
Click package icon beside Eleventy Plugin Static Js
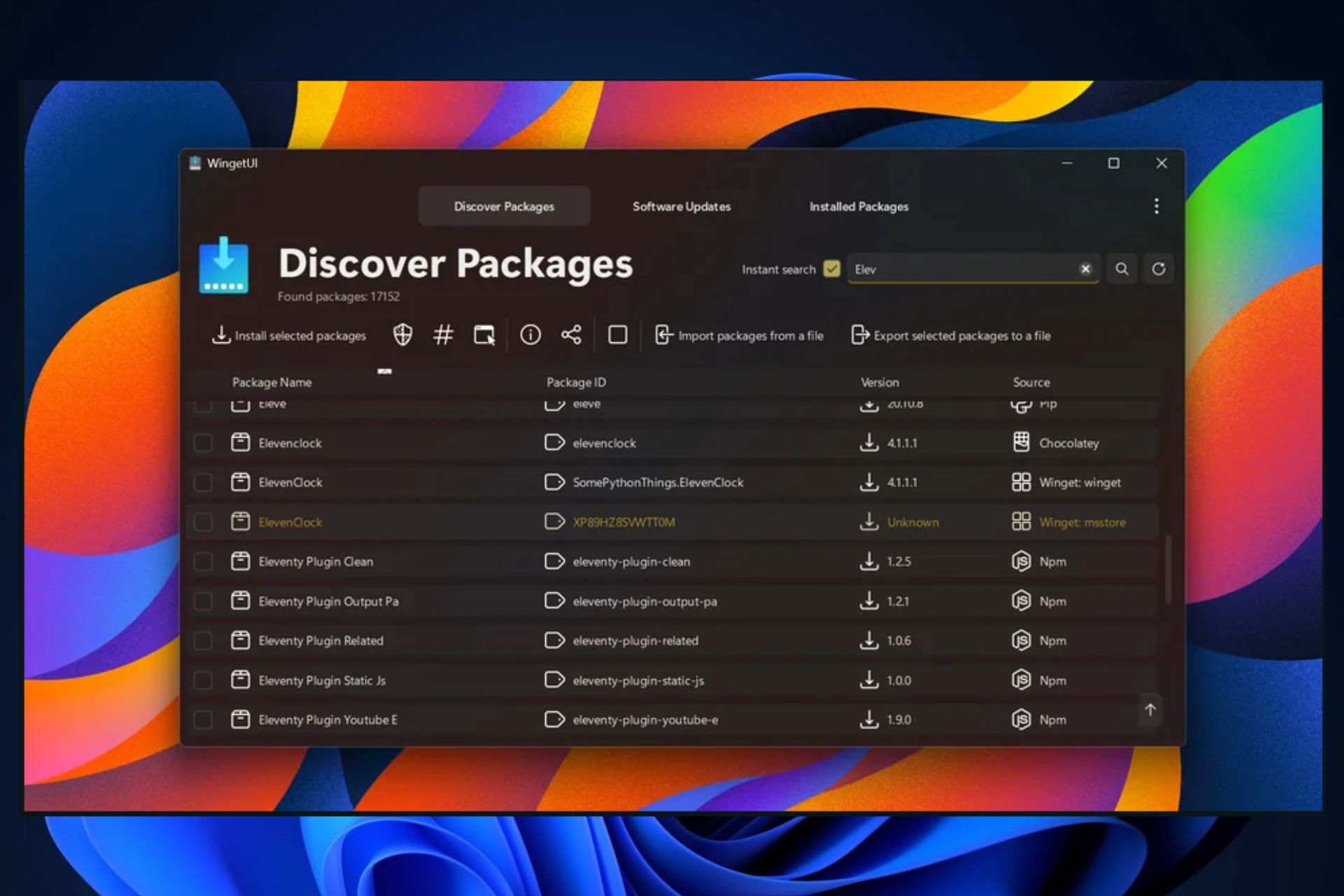tap(240, 680)
